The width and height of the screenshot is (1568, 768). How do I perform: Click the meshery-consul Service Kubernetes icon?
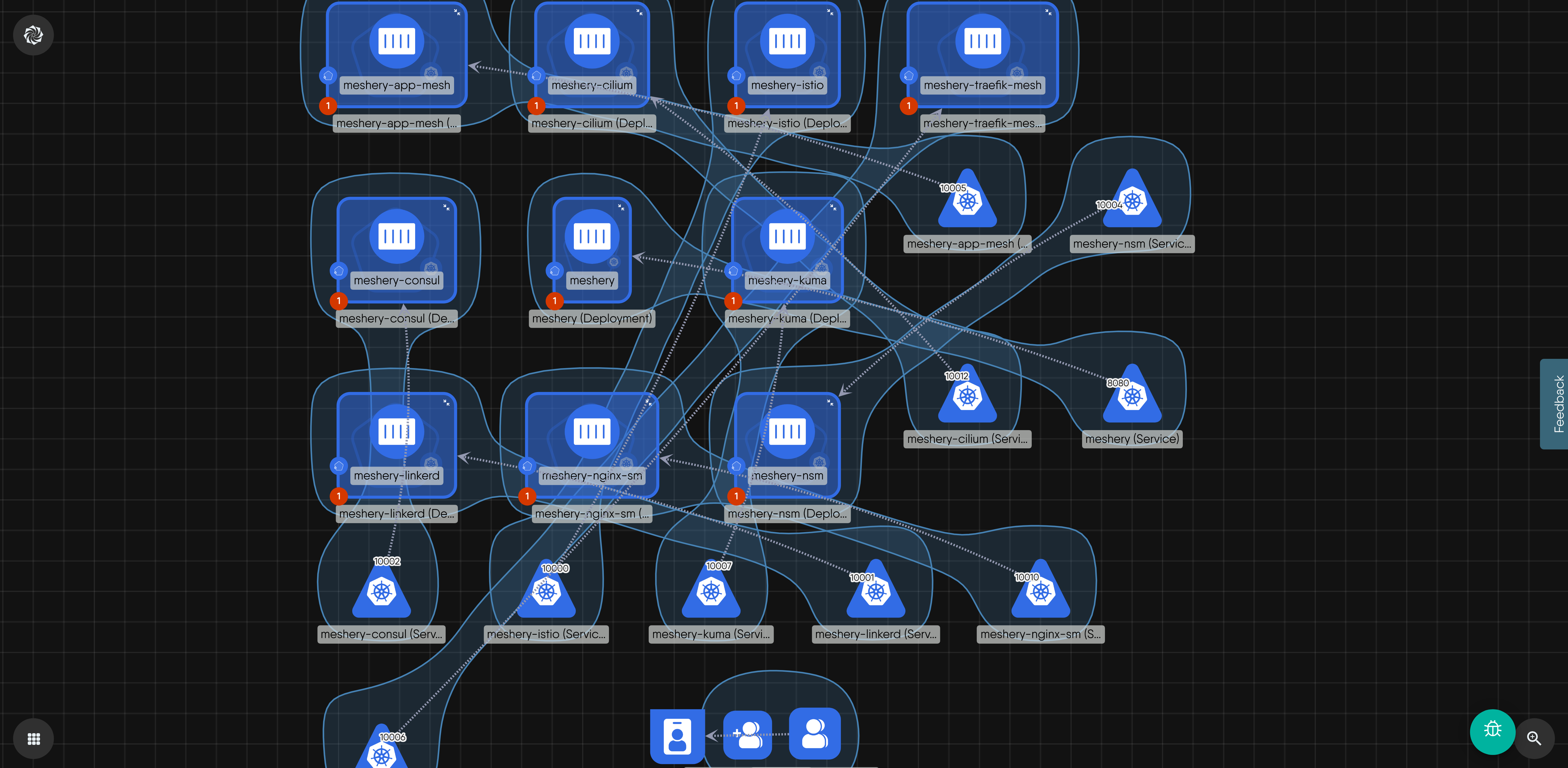(382, 592)
